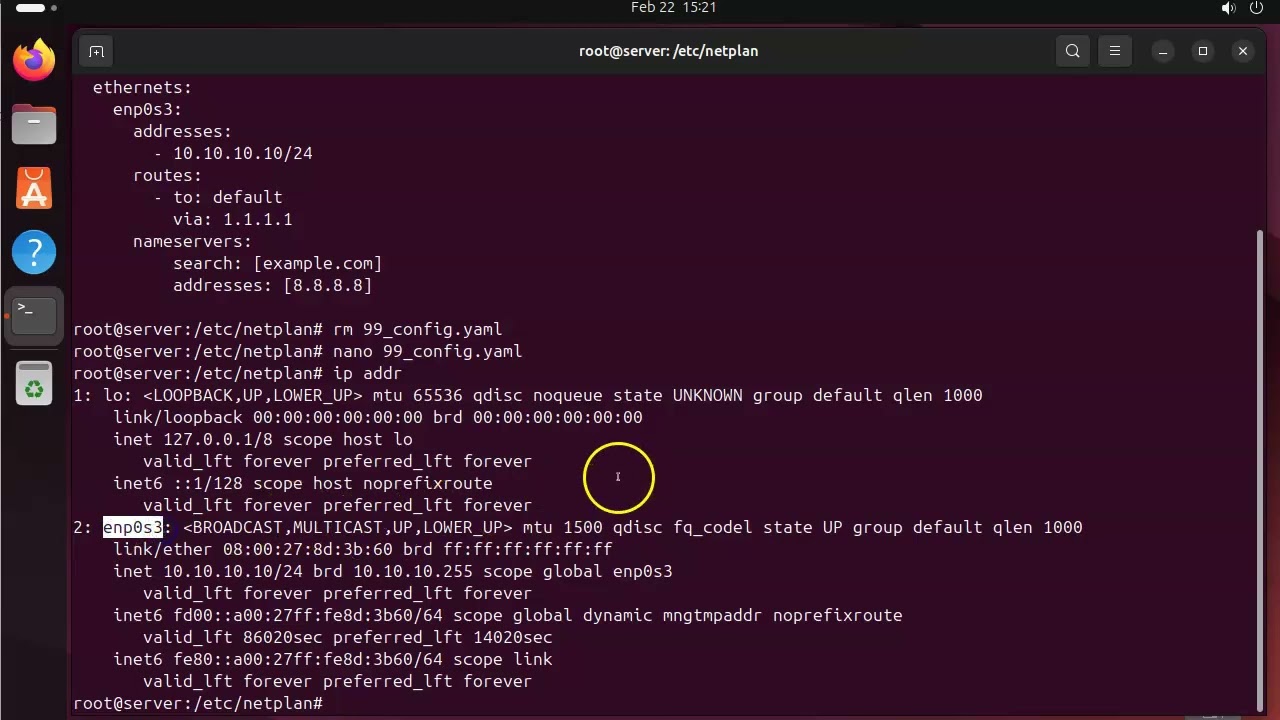This screenshot has height=720, width=1280.
Task: Click the '1: lo:' loopback interface line
Action: pos(528,395)
